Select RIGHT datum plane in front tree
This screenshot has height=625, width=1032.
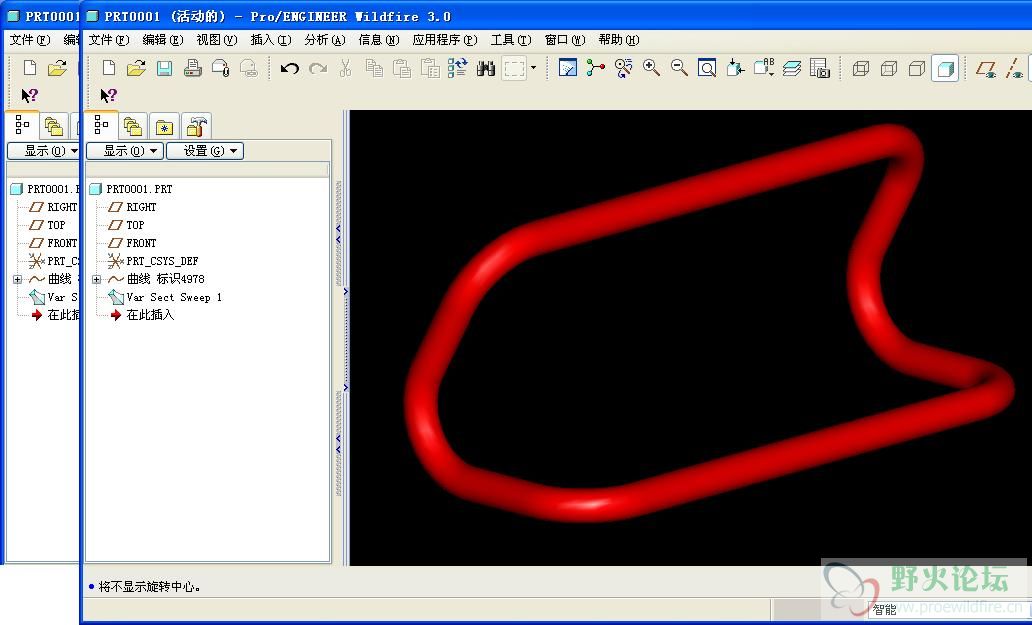pos(133,207)
